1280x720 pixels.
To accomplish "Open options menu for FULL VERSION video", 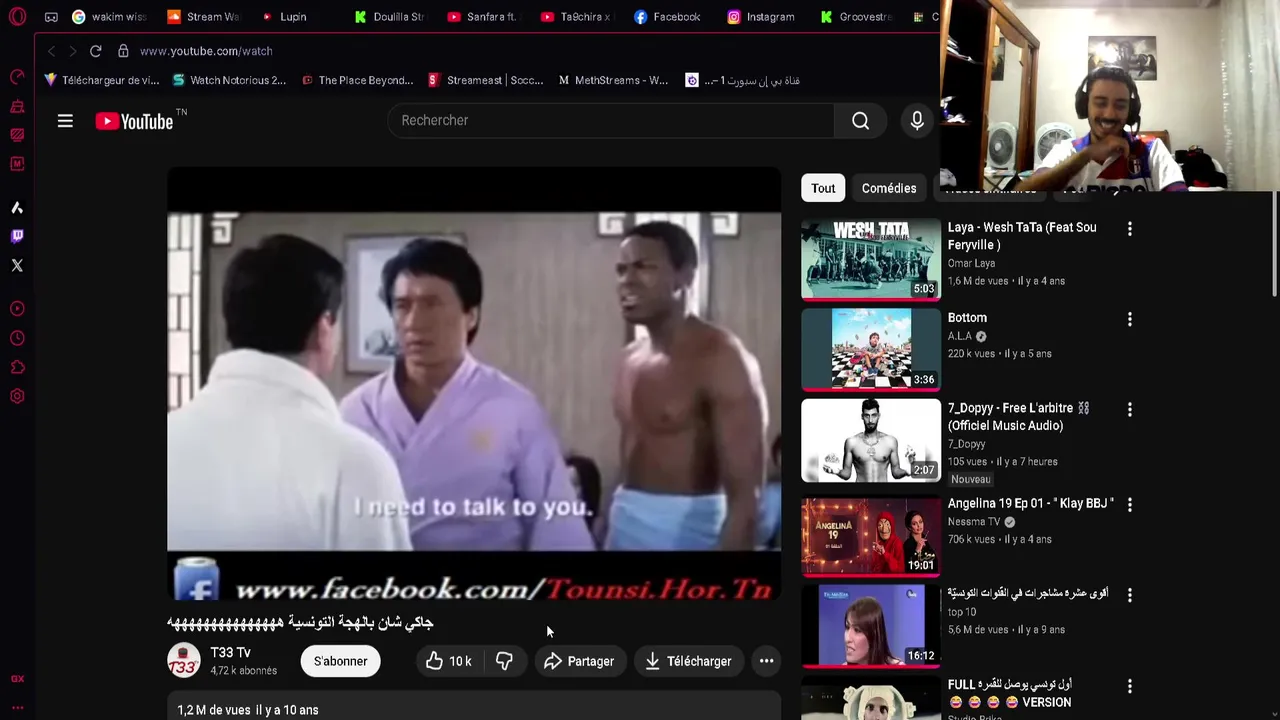I will click(x=1130, y=686).
